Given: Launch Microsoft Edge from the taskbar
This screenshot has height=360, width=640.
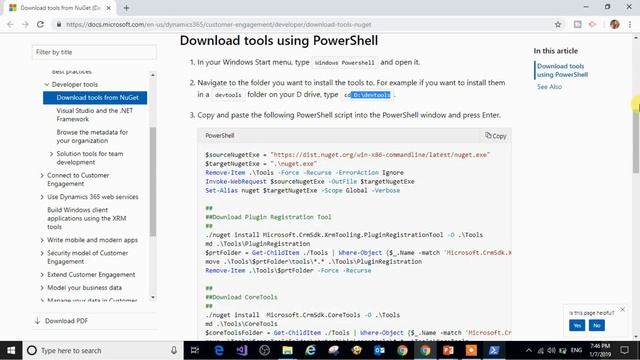Looking at the screenshot, I should tap(218, 351).
